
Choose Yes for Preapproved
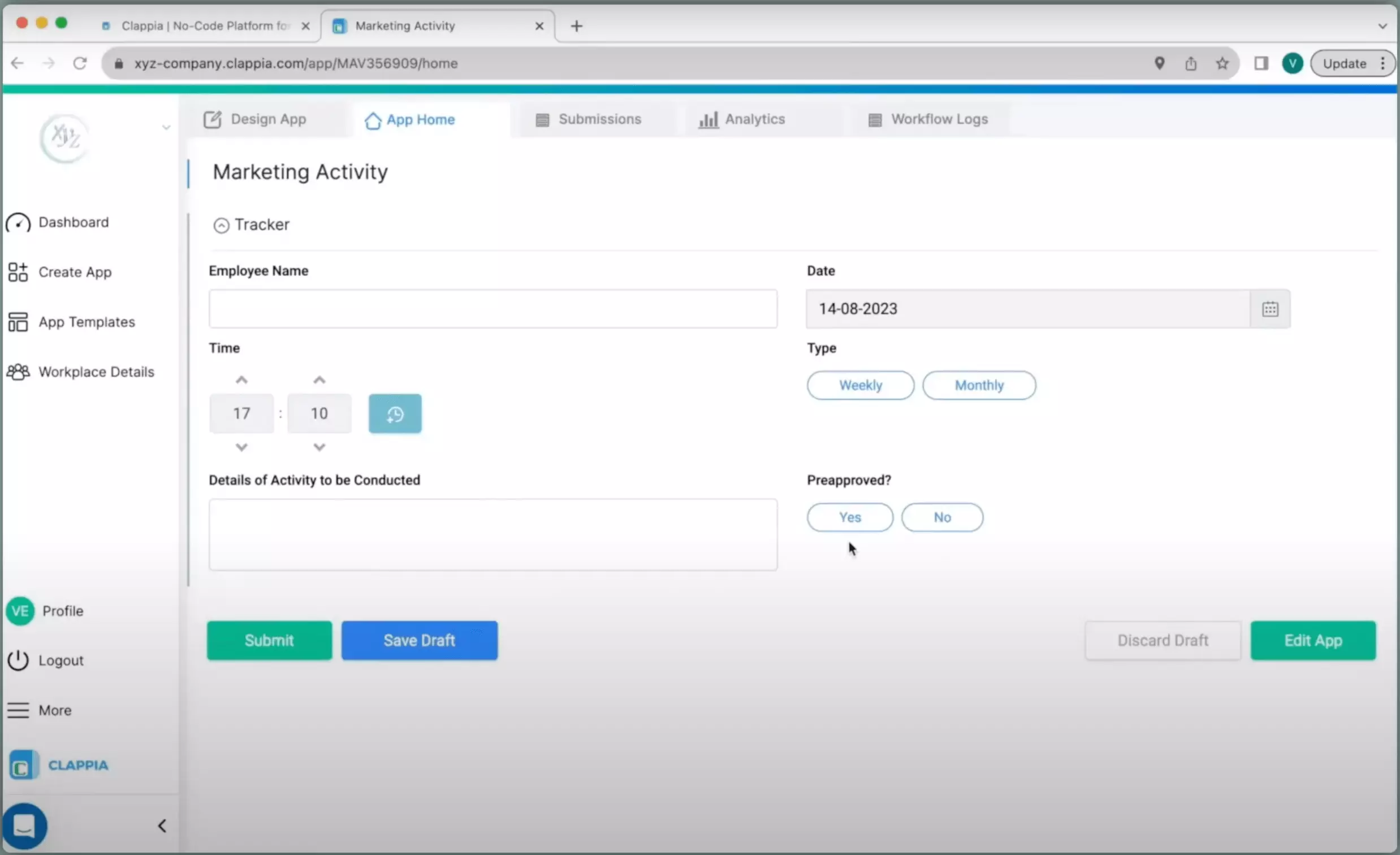pyautogui.click(x=849, y=517)
